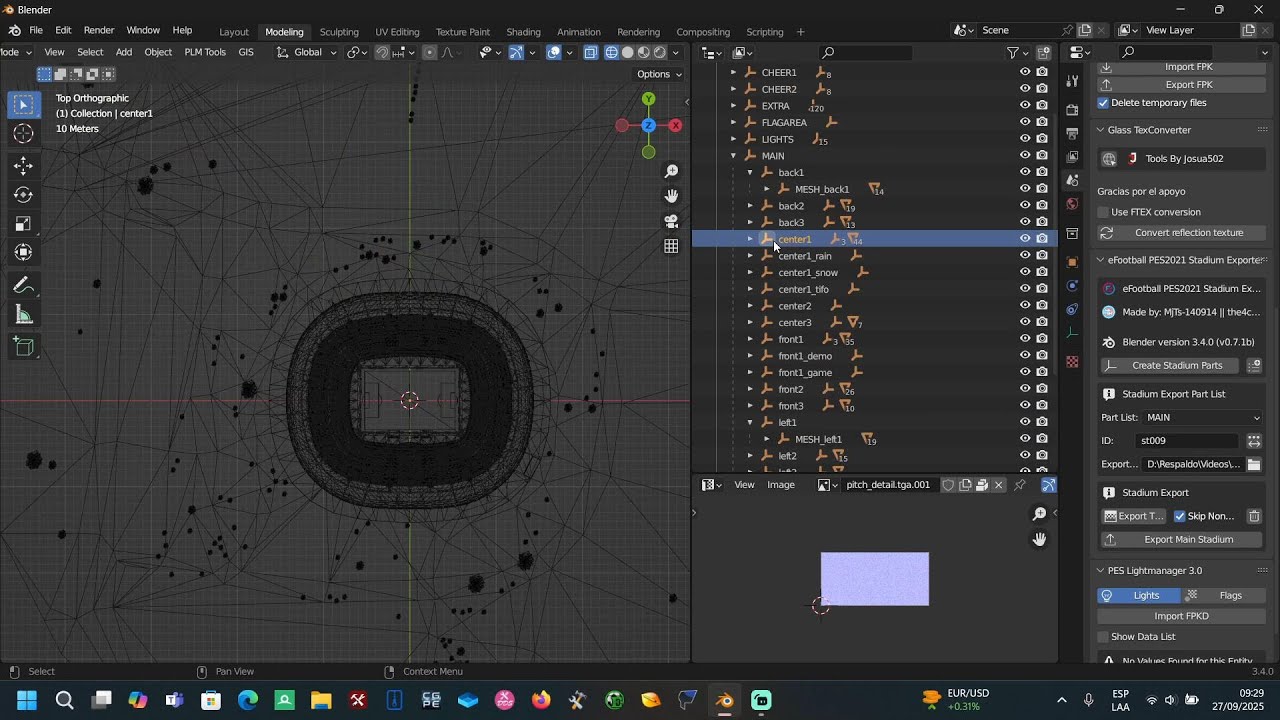Click the viewport pan hand icon

click(x=671, y=196)
